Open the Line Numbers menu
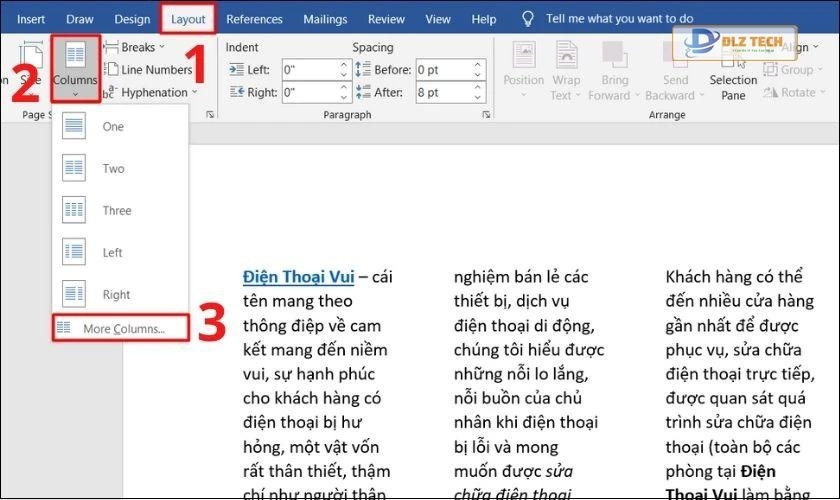 [156, 70]
